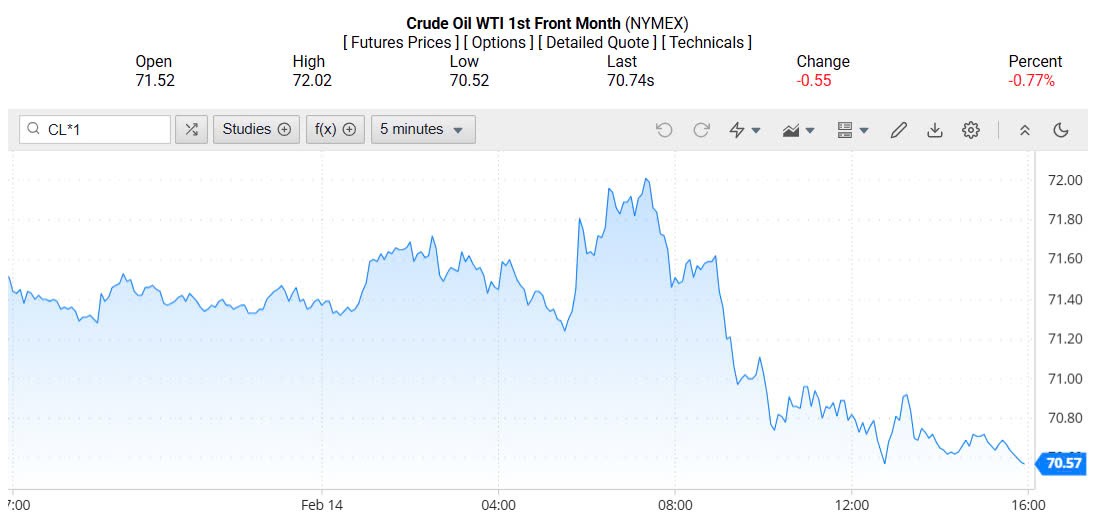Viewport: 1099px width, 513px height.
Task: Redo the chart action
Action: click(701, 130)
